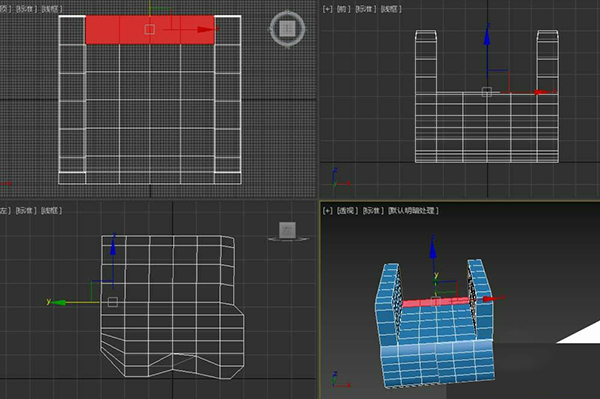
Task: Select the green Y-axis gizmo arrow in Left viewport
Action: point(58,303)
